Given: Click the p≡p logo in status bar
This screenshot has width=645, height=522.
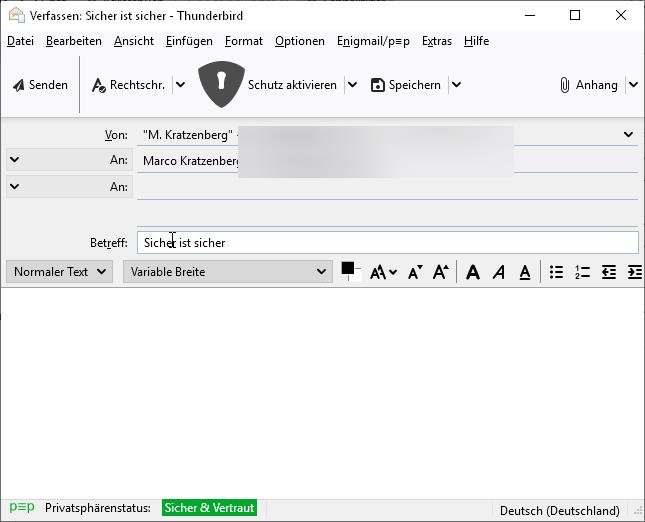Looking at the screenshot, I should click(x=22, y=507).
